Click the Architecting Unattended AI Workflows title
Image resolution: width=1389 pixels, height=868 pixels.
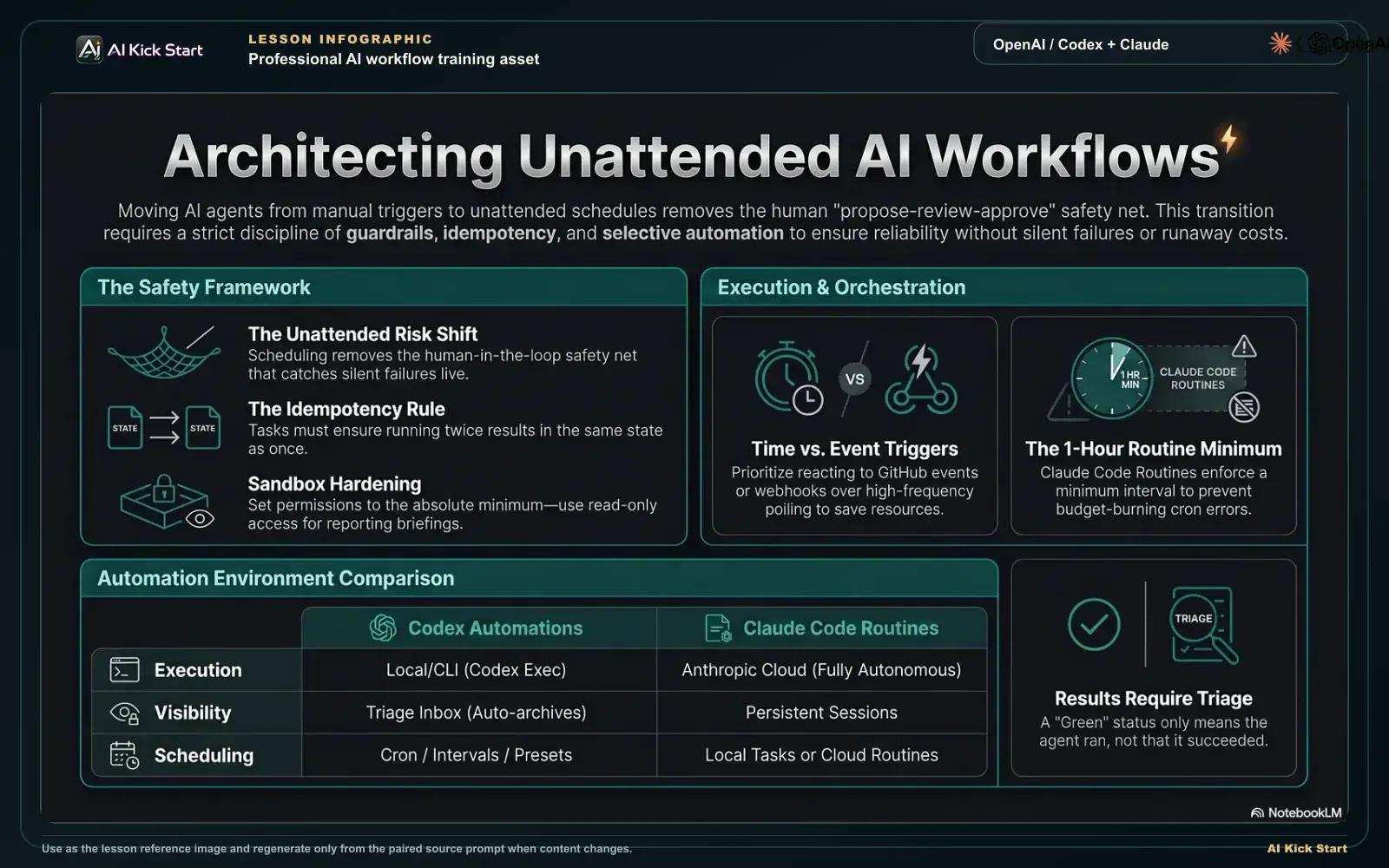click(692, 156)
